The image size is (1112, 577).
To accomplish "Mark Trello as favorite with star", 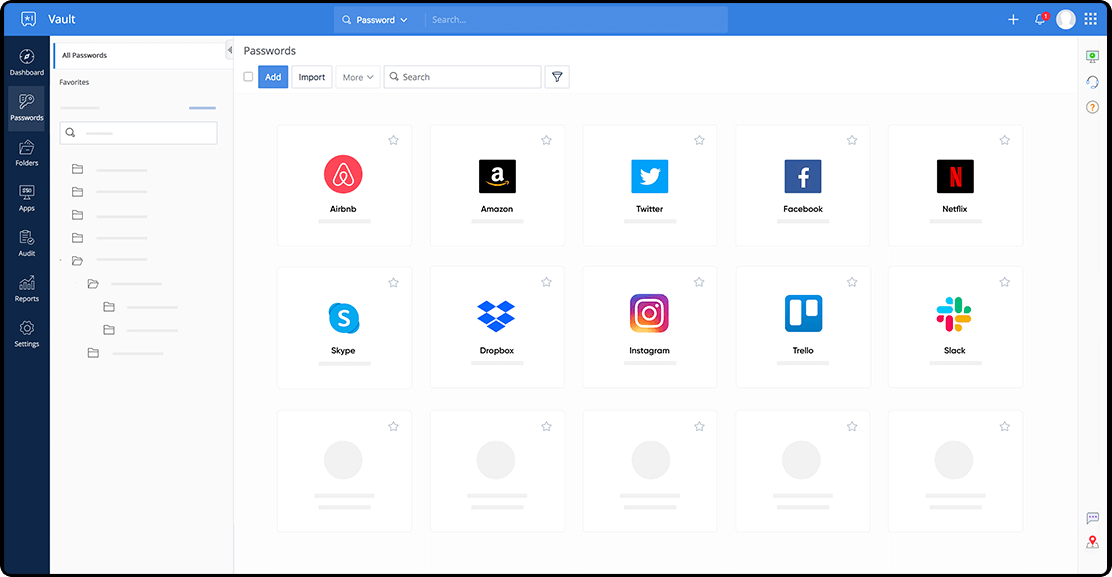I will (852, 282).
